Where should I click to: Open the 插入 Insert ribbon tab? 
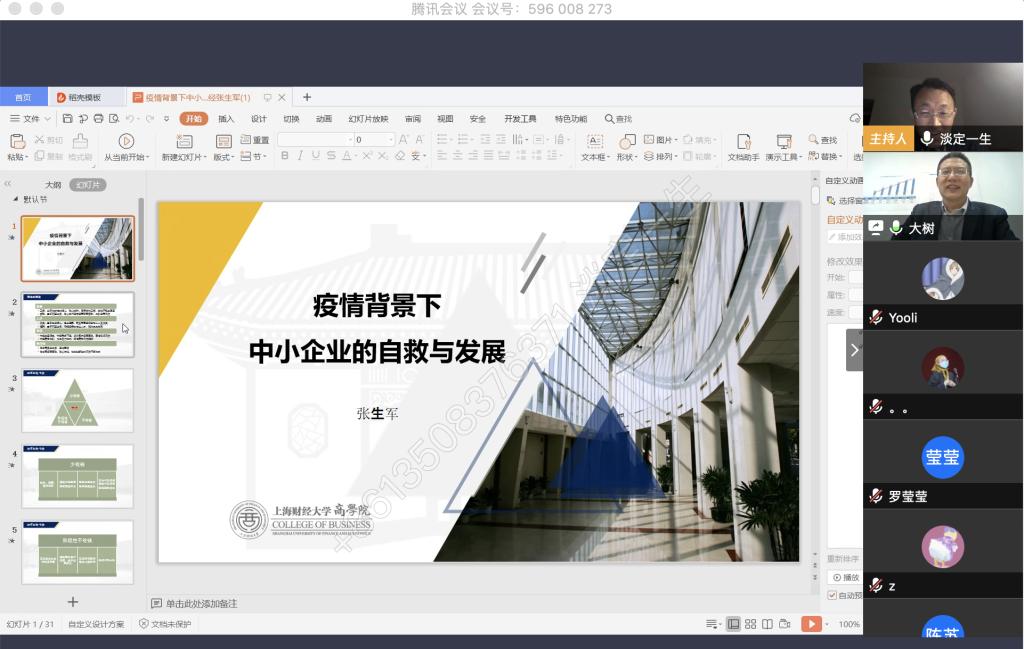226,119
